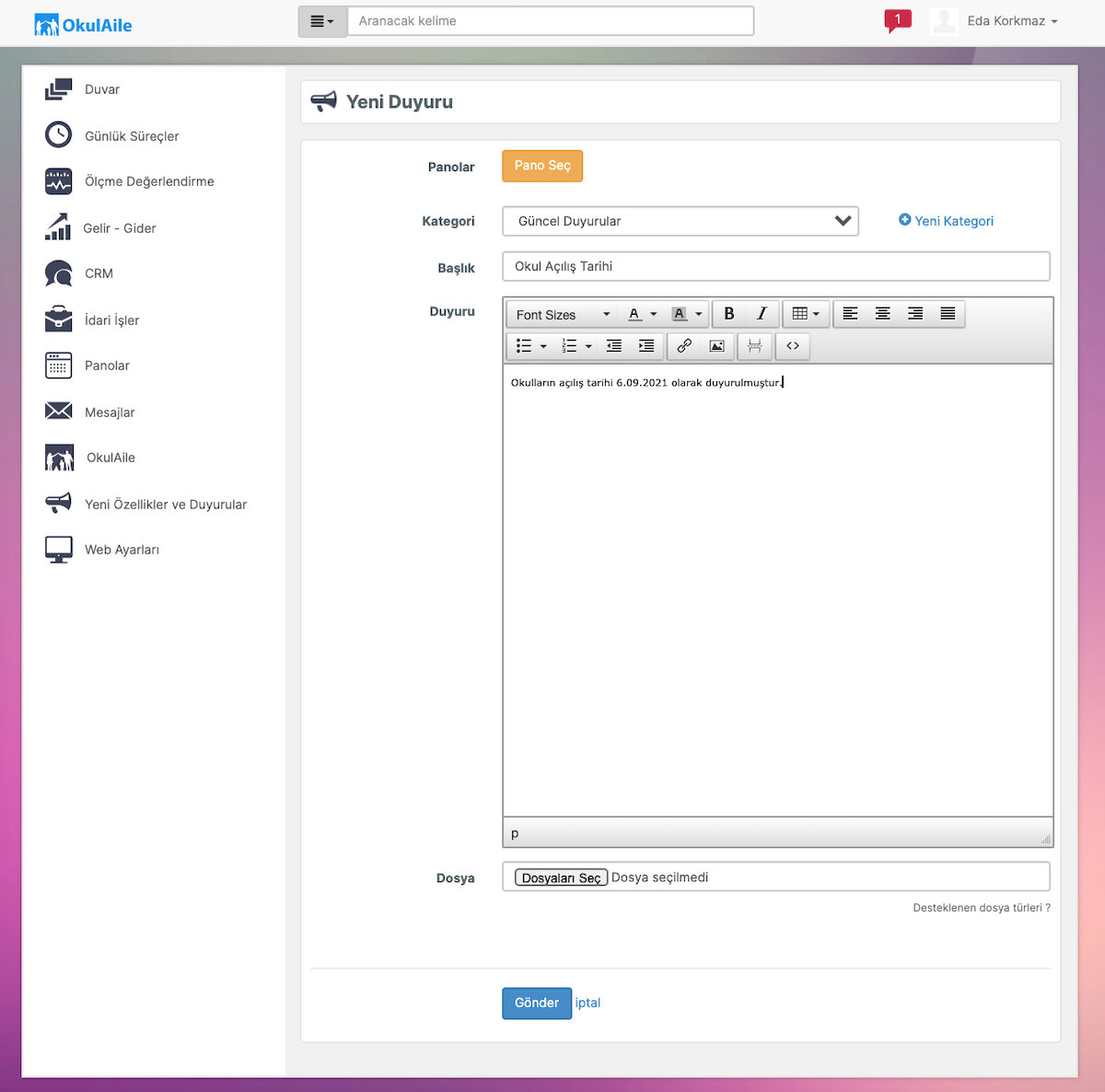
Task: Expand the Kategori select box
Action: click(x=680, y=221)
